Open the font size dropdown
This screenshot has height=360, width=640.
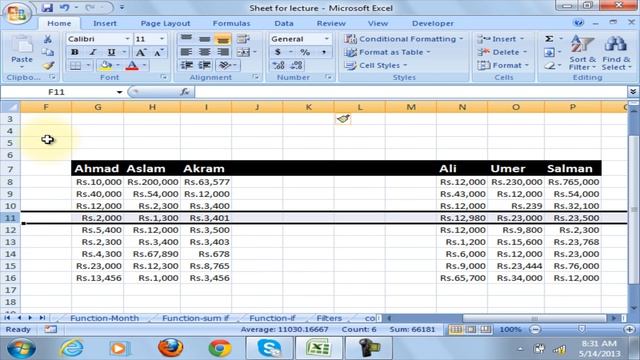162,39
